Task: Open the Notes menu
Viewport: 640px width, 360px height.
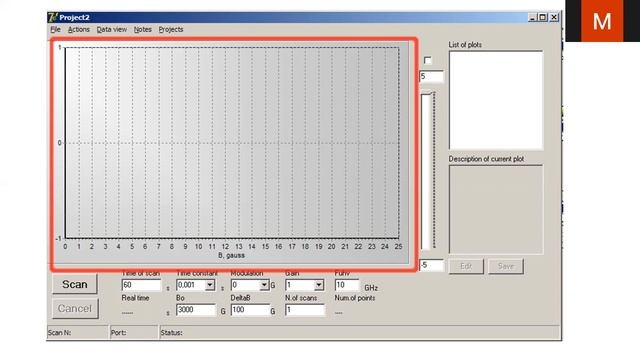Action: (x=142, y=29)
